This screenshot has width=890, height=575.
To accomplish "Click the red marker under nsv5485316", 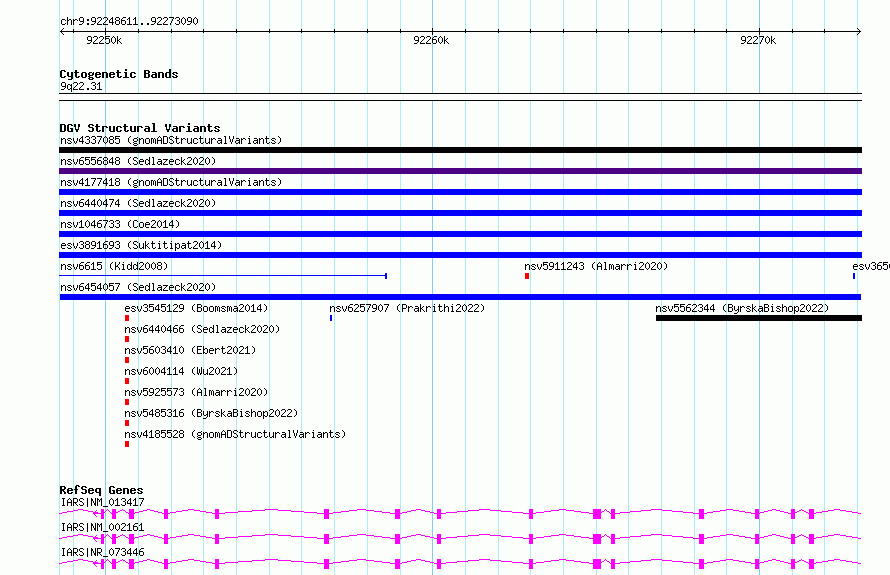I will click(127, 423).
